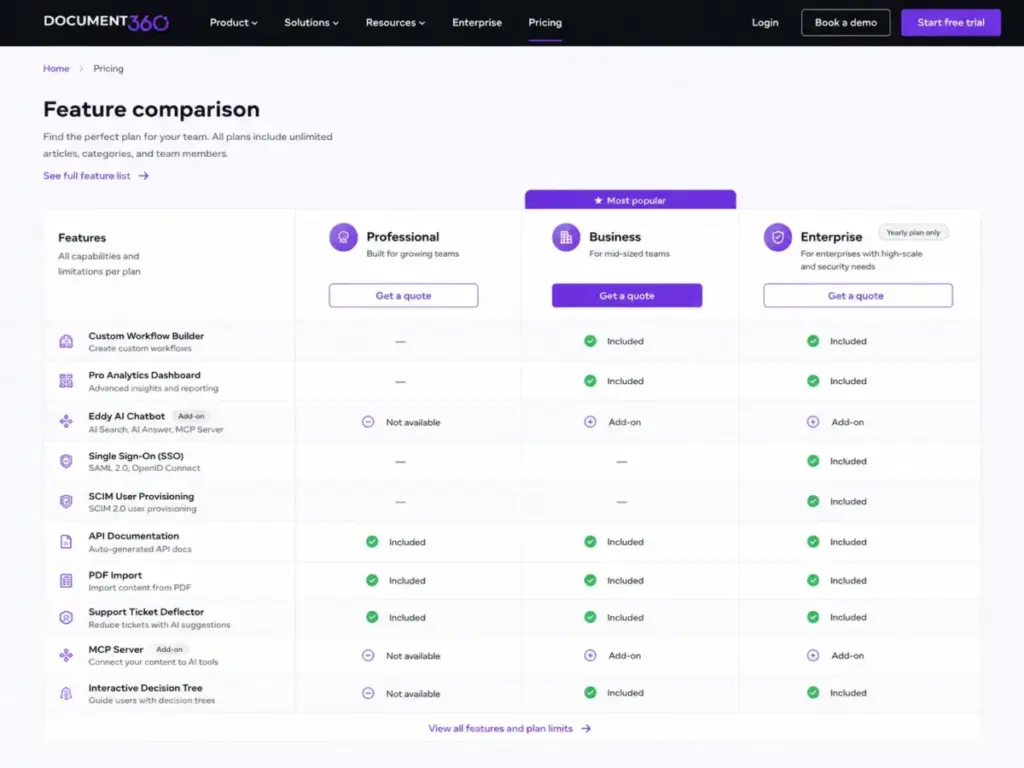Image resolution: width=1024 pixels, height=768 pixels.
Task: Click the Single Sign-On shield icon
Action: pos(66,461)
